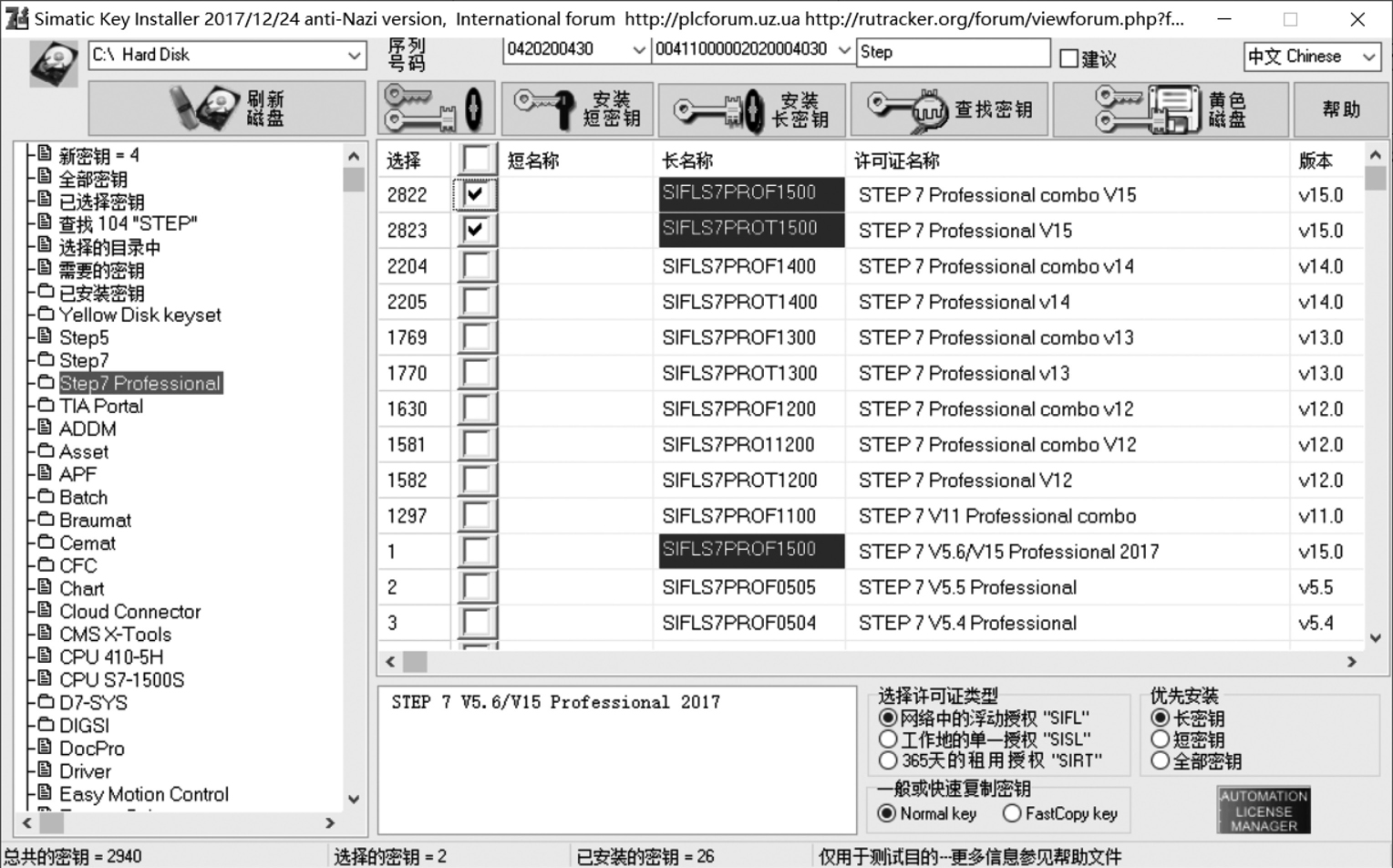Select the "SIFL" floating license radio button
Image resolution: width=1393 pixels, height=868 pixels.
click(x=888, y=718)
